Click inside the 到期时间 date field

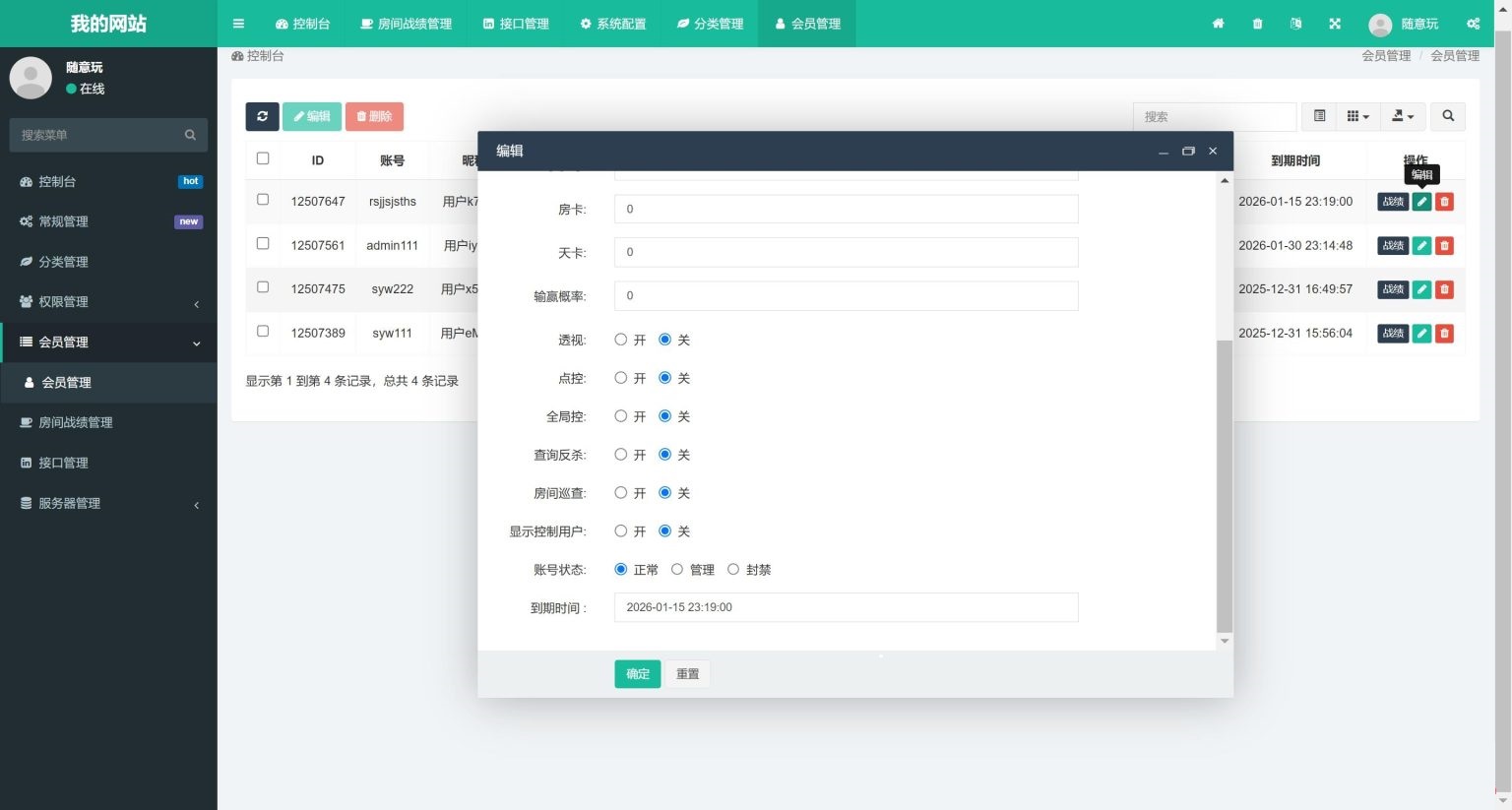(x=846, y=607)
